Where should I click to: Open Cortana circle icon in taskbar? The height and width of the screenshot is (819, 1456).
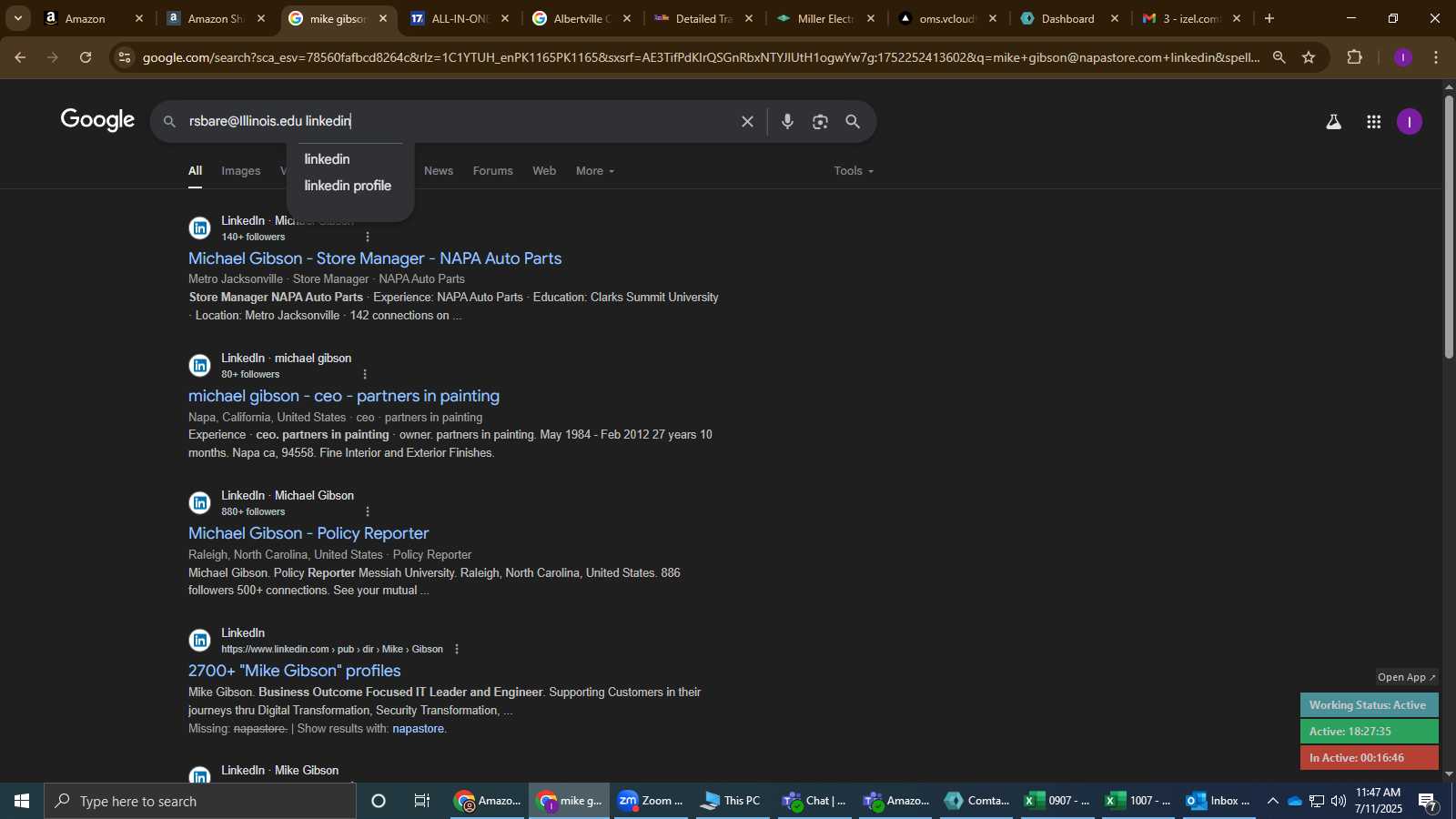(379, 801)
